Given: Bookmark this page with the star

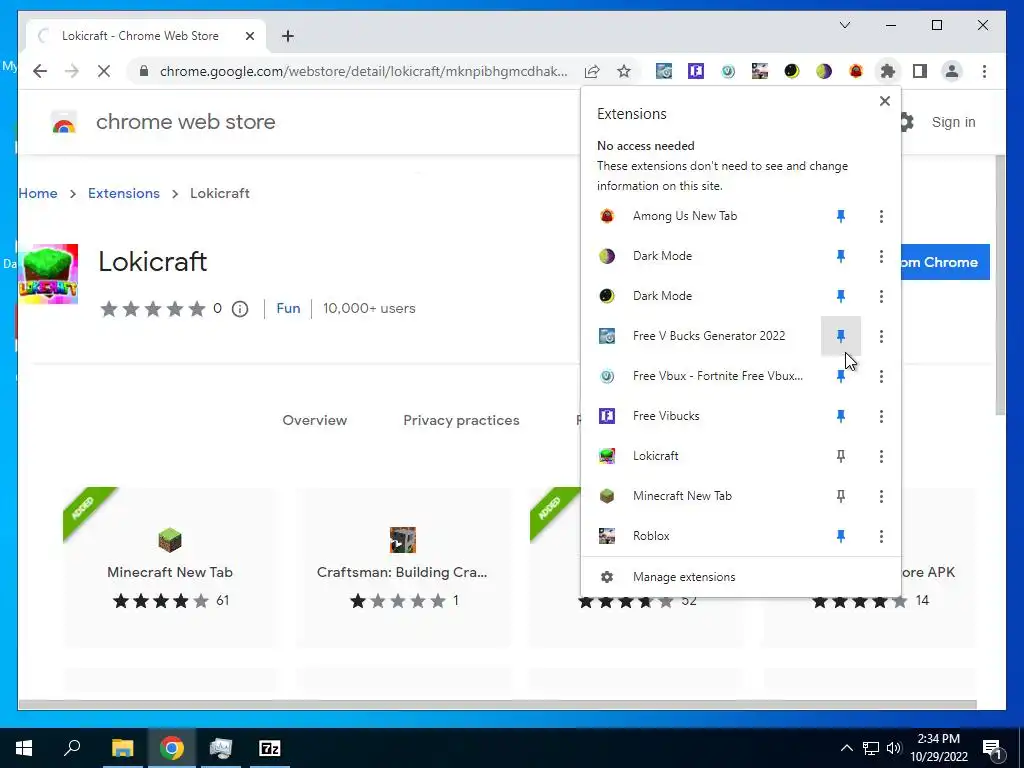Looking at the screenshot, I should [624, 71].
